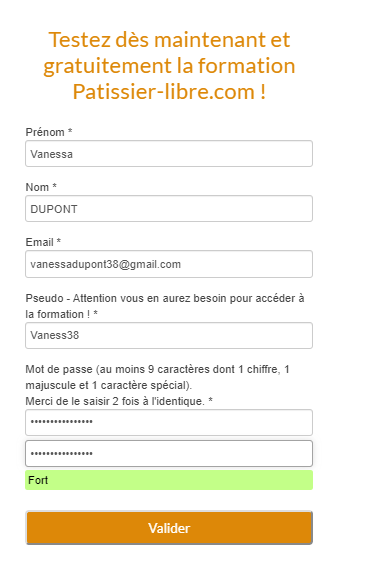The height and width of the screenshot is (577, 373).
Task: Click the Pseudo - Attention label line
Action: tap(165, 298)
